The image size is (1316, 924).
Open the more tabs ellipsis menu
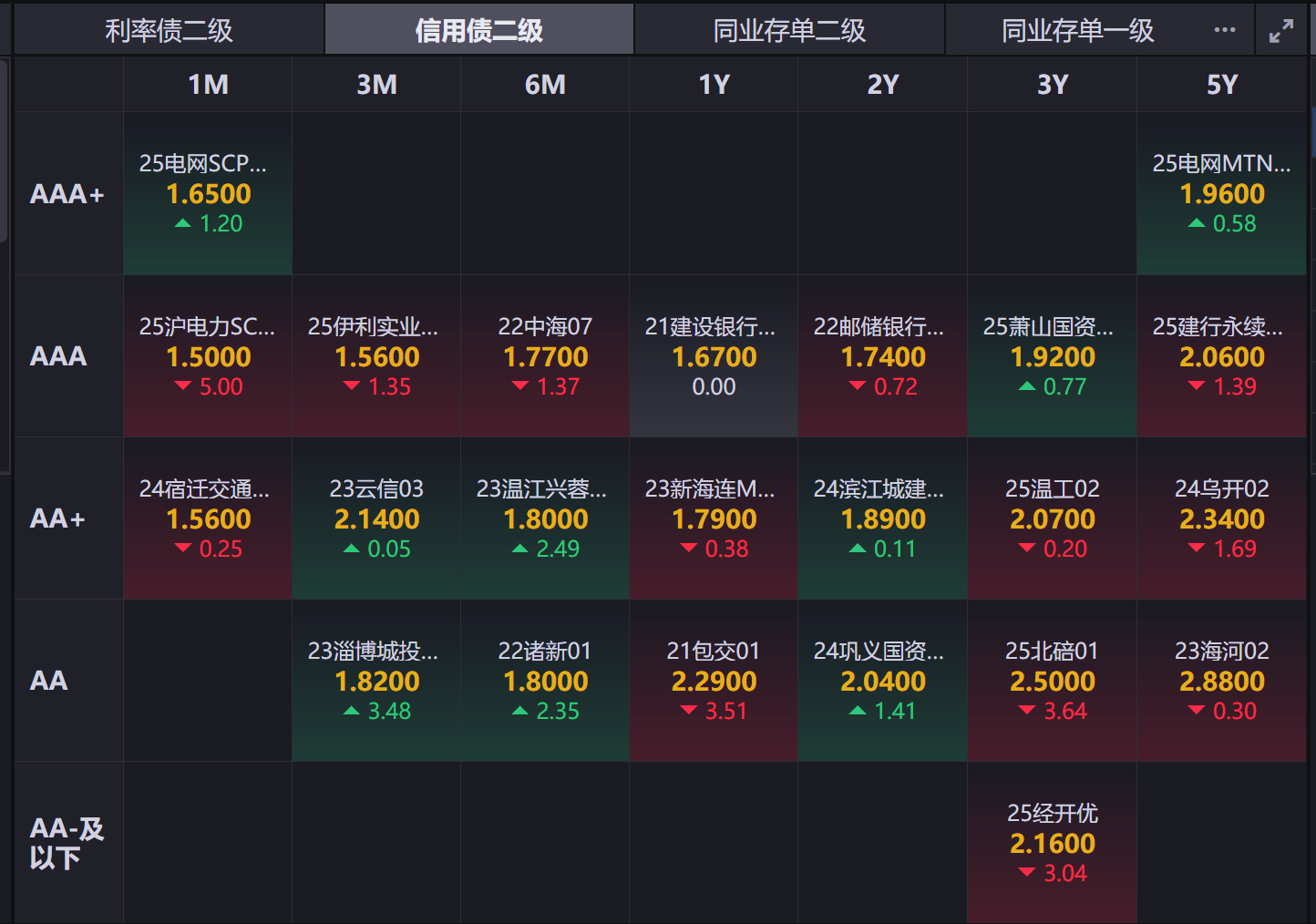click(x=1225, y=30)
